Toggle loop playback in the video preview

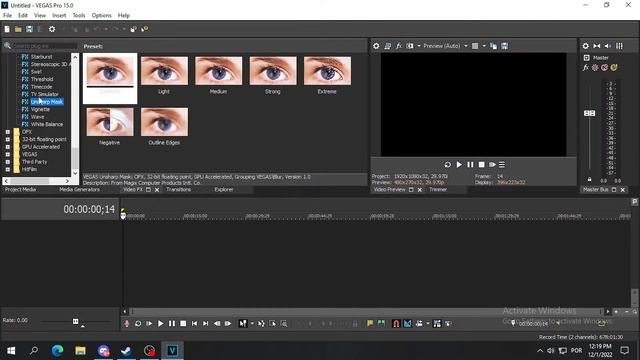pos(448,165)
